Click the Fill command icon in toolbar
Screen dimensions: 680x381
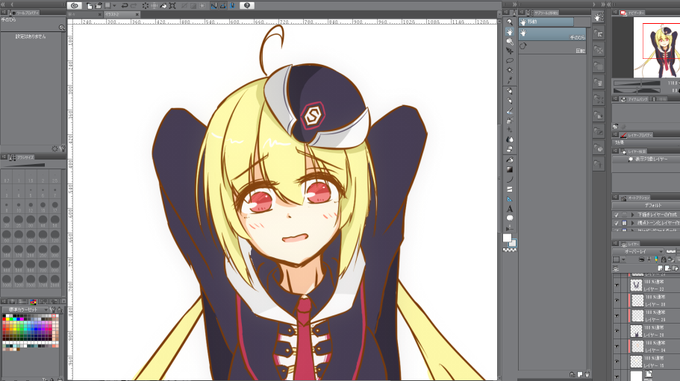tap(163, 6)
